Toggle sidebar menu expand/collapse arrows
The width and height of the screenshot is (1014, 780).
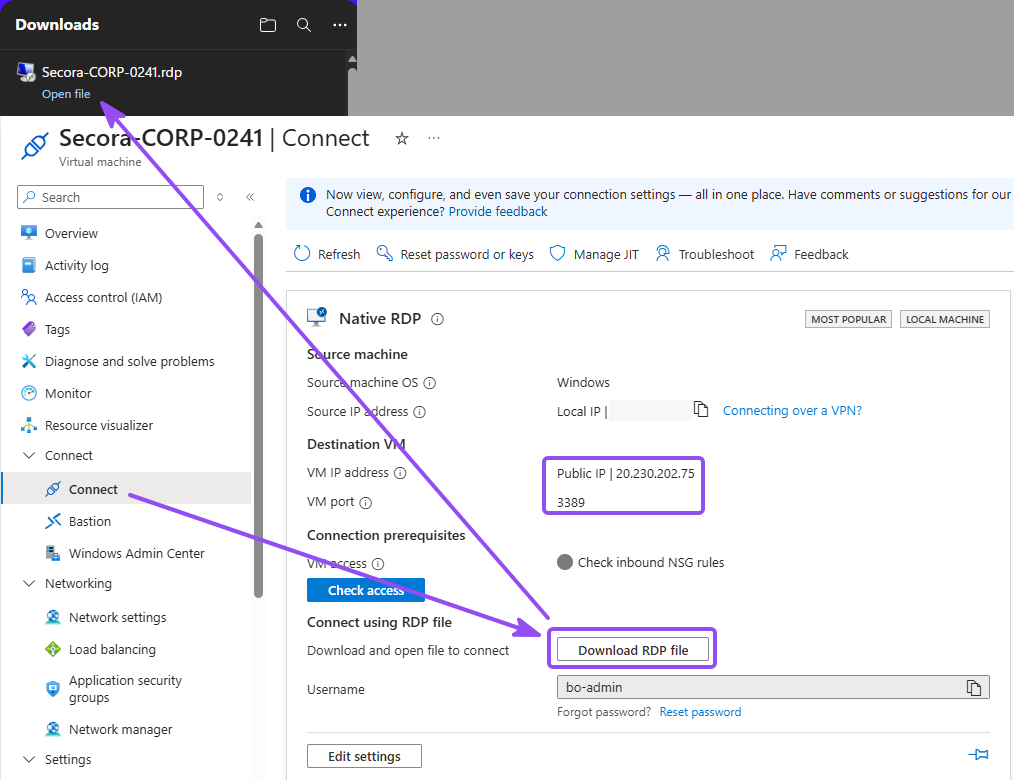(220, 197)
